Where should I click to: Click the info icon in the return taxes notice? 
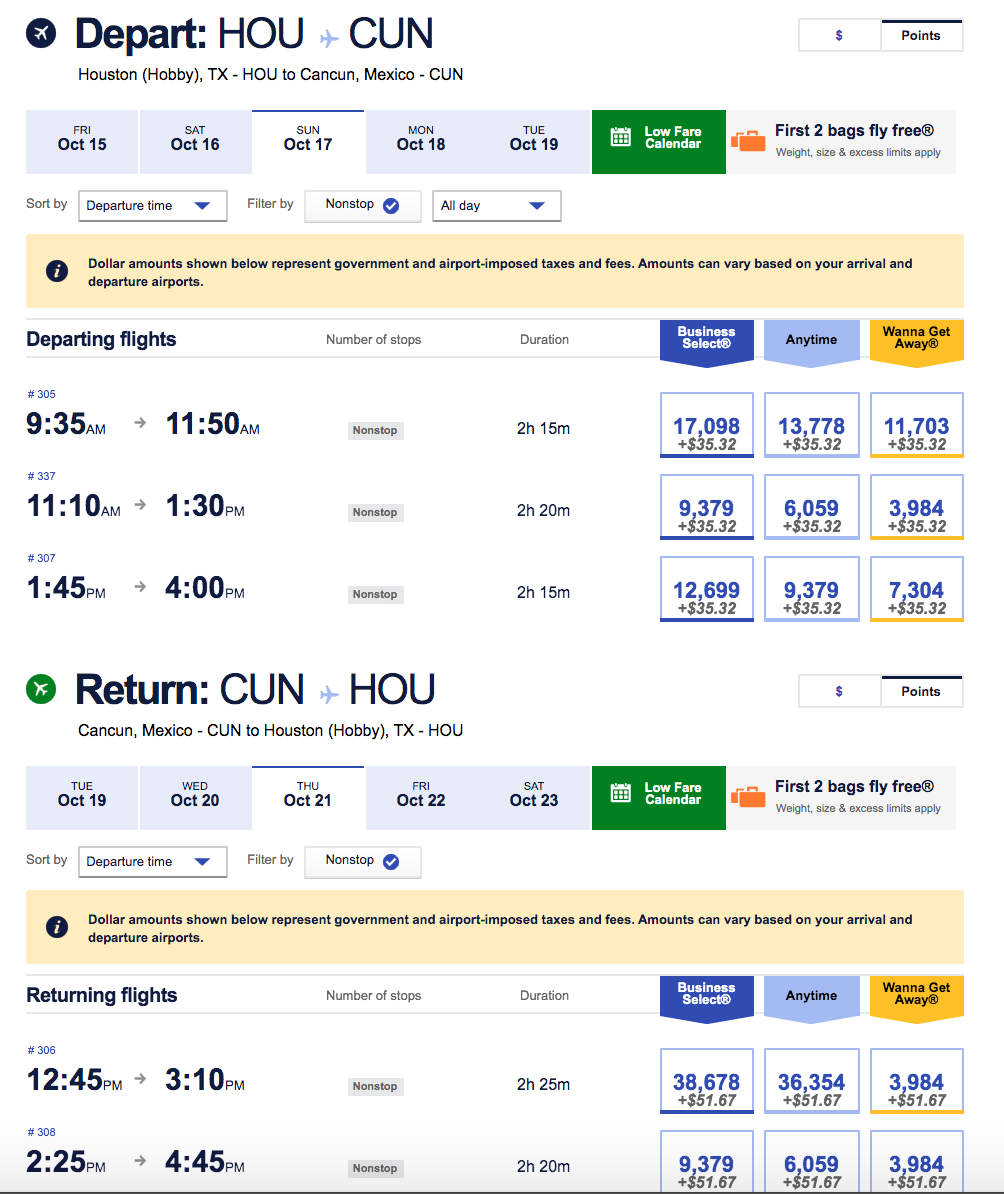coord(58,927)
